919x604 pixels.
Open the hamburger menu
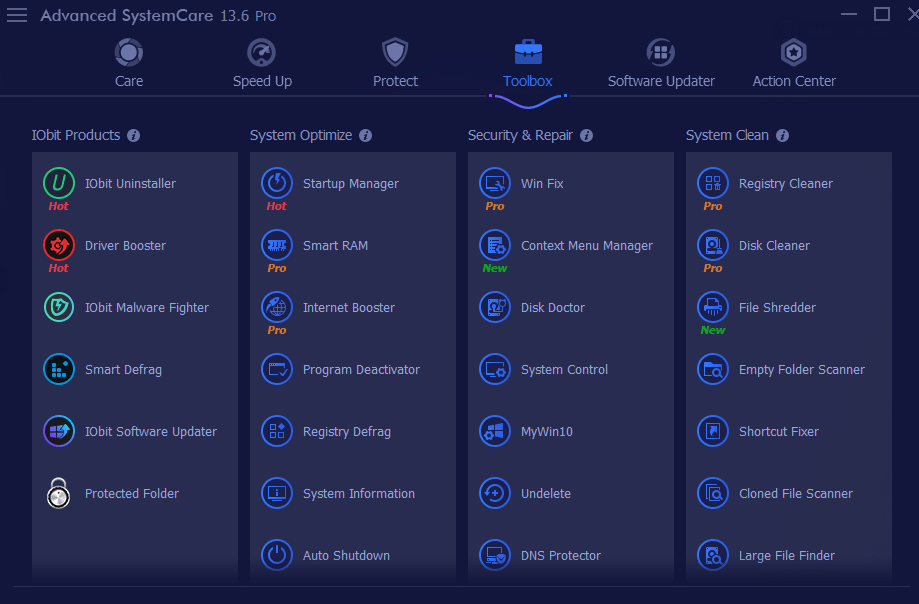pos(16,14)
